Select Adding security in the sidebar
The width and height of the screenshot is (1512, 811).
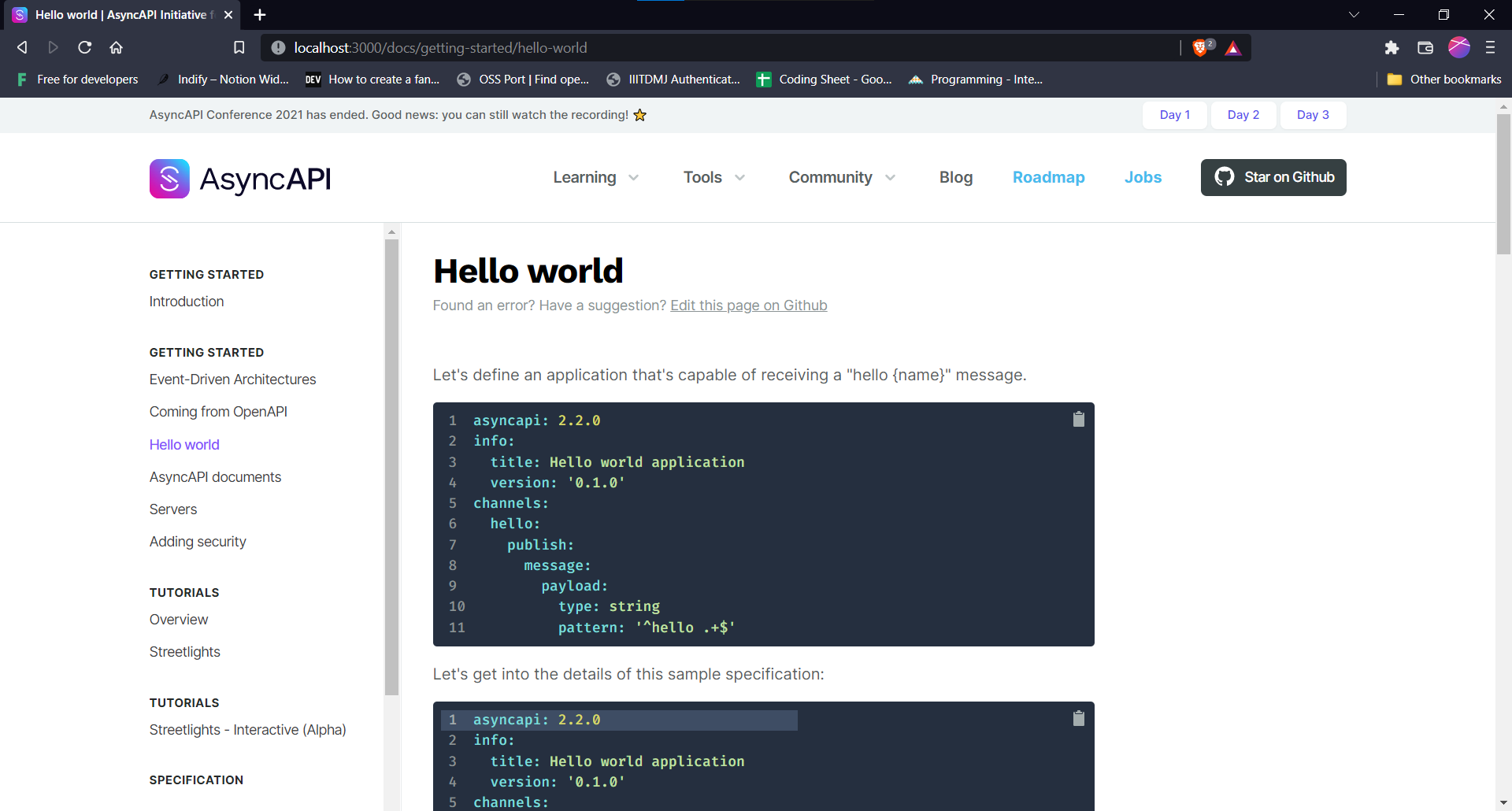197,541
